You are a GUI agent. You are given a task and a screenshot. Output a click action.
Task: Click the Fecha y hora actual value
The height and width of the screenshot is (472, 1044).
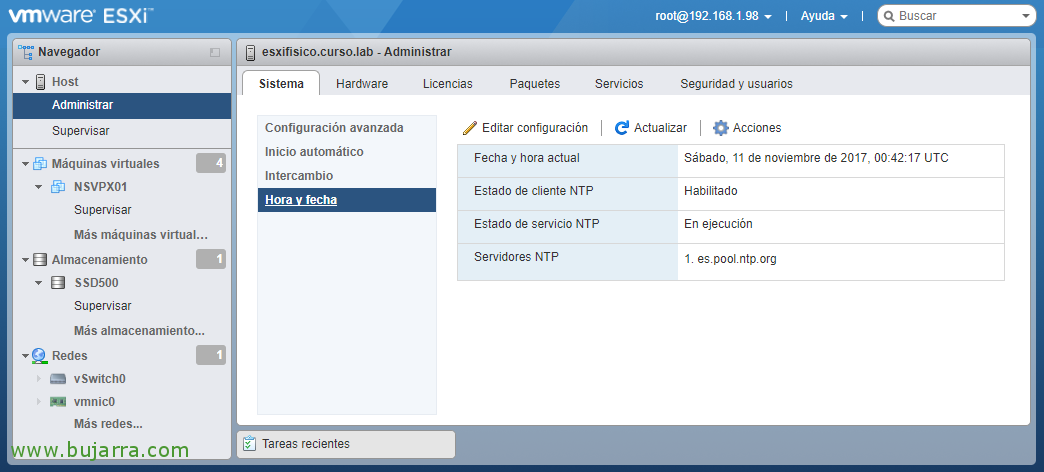point(816,158)
